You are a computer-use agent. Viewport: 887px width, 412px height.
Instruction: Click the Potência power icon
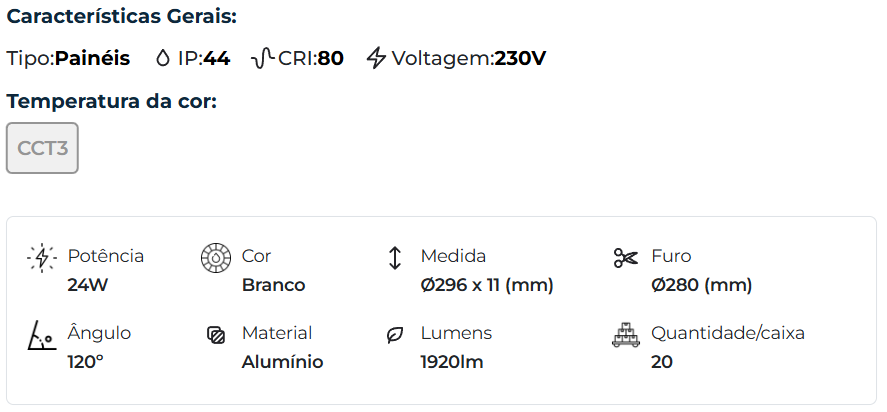click(x=41, y=258)
